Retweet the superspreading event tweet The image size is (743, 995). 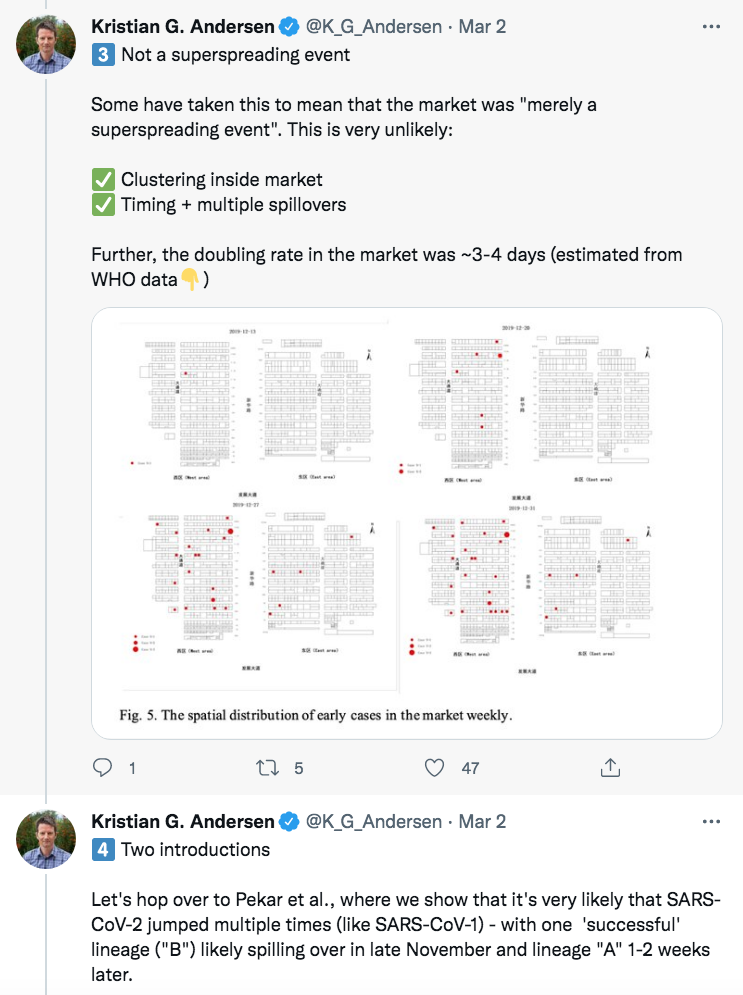point(267,768)
